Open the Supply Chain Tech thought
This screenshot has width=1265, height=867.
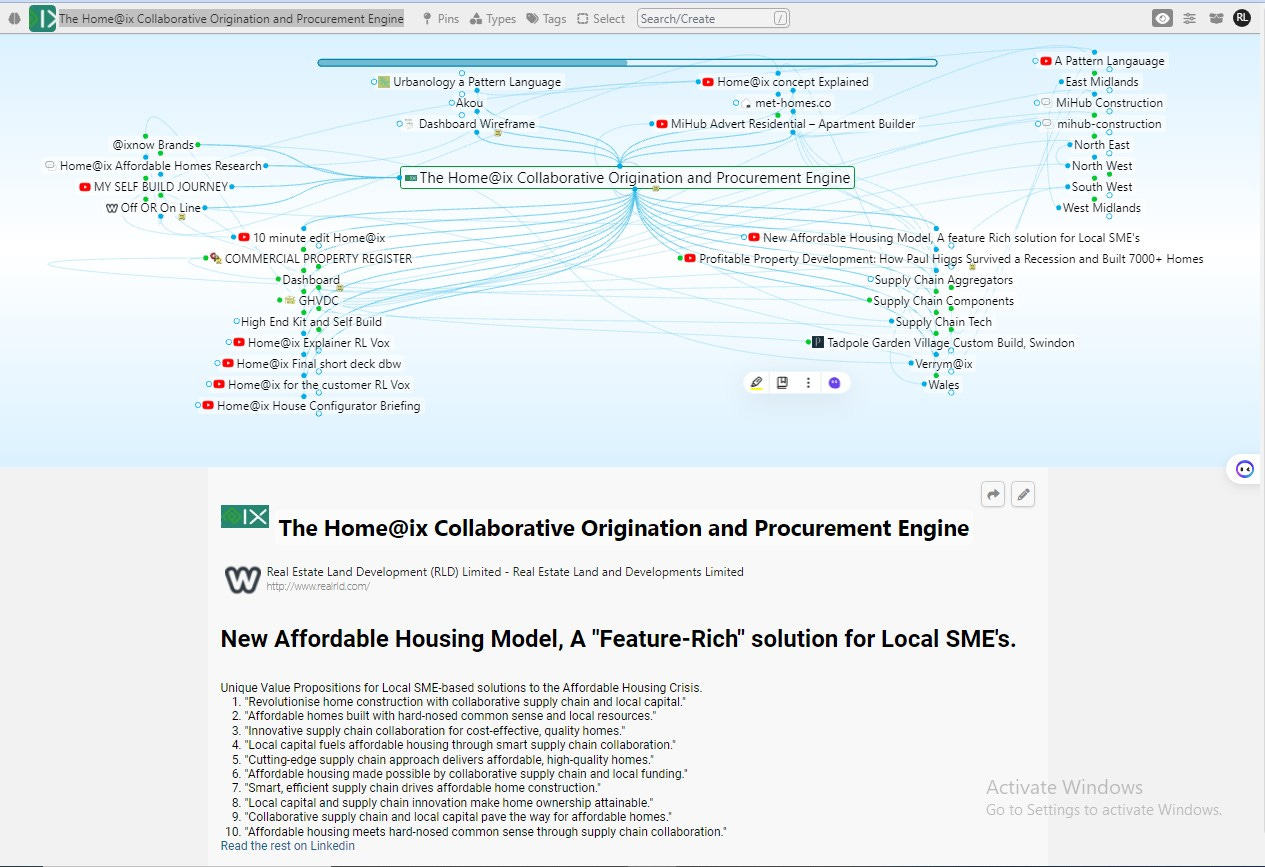pos(943,322)
